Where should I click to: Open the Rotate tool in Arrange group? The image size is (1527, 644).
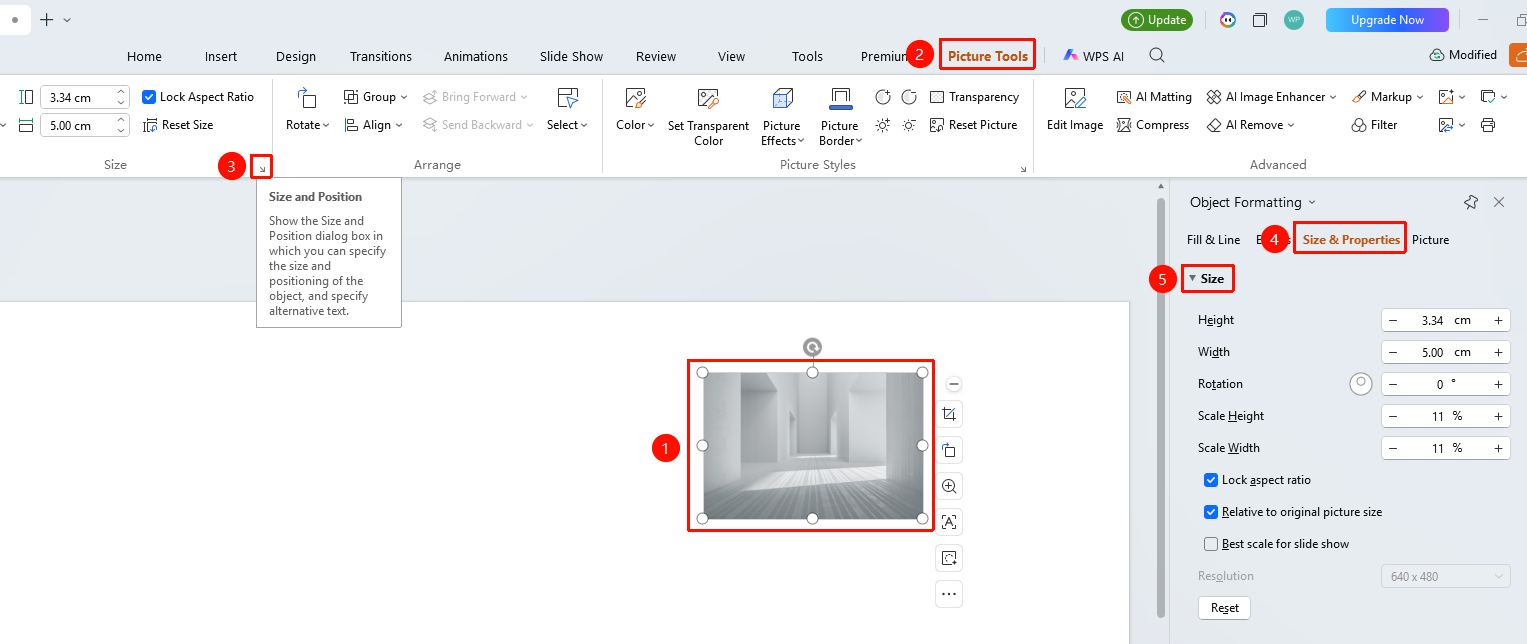[307, 109]
